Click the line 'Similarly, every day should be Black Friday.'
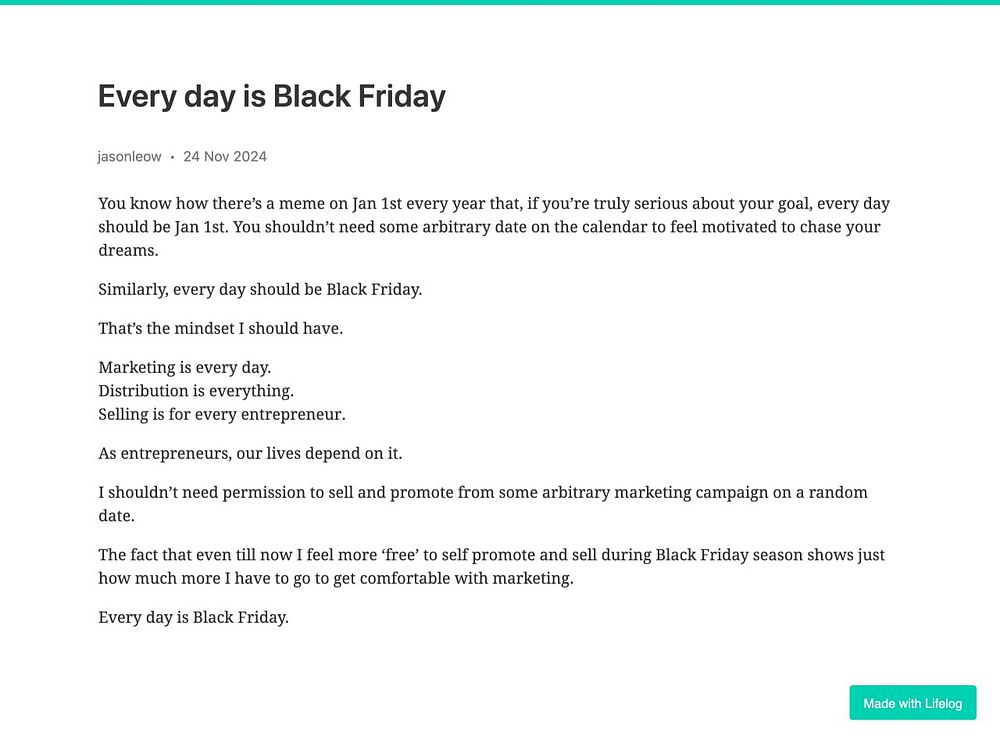This screenshot has height=740, width=1000. [260, 289]
